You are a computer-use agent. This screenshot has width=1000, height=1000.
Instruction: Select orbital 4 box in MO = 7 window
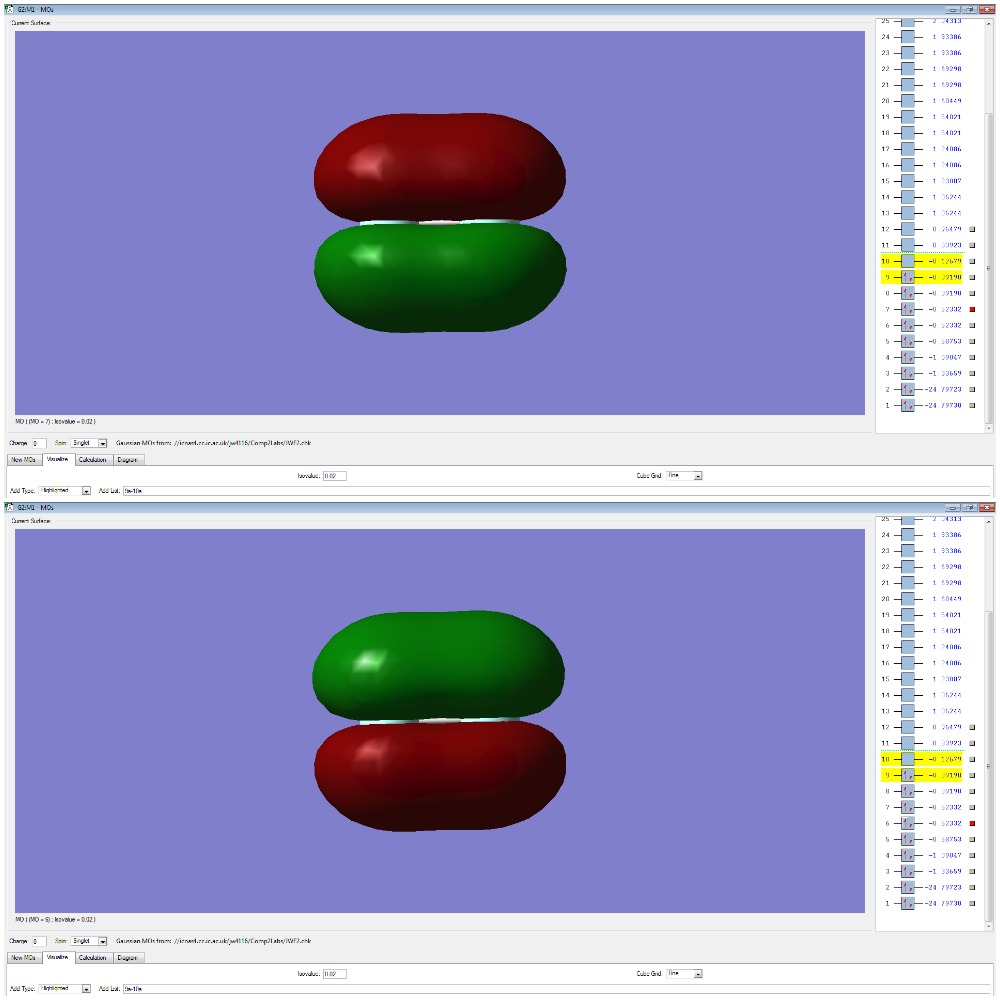(907, 357)
